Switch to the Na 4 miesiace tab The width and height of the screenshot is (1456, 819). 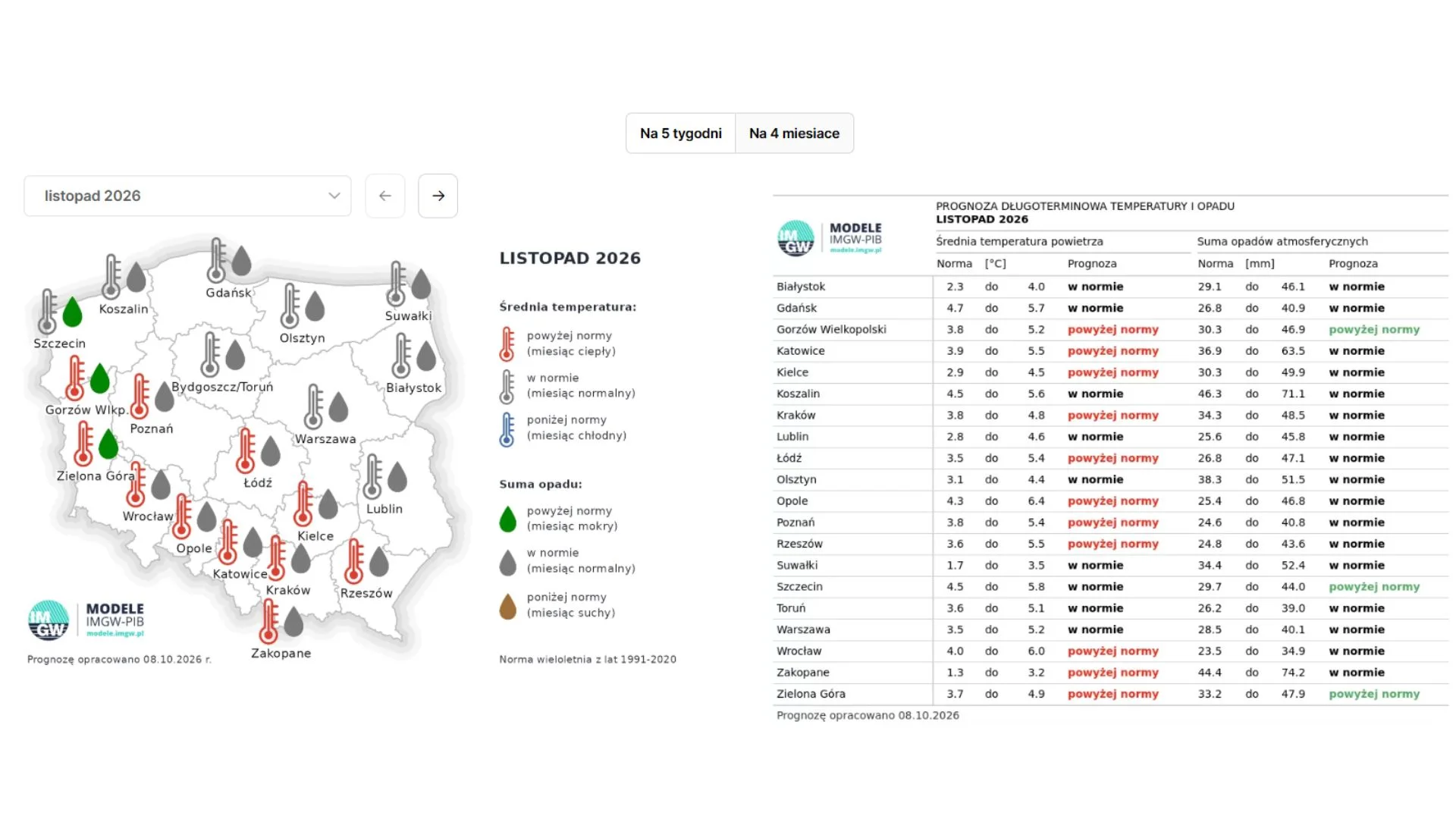[x=795, y=133]
